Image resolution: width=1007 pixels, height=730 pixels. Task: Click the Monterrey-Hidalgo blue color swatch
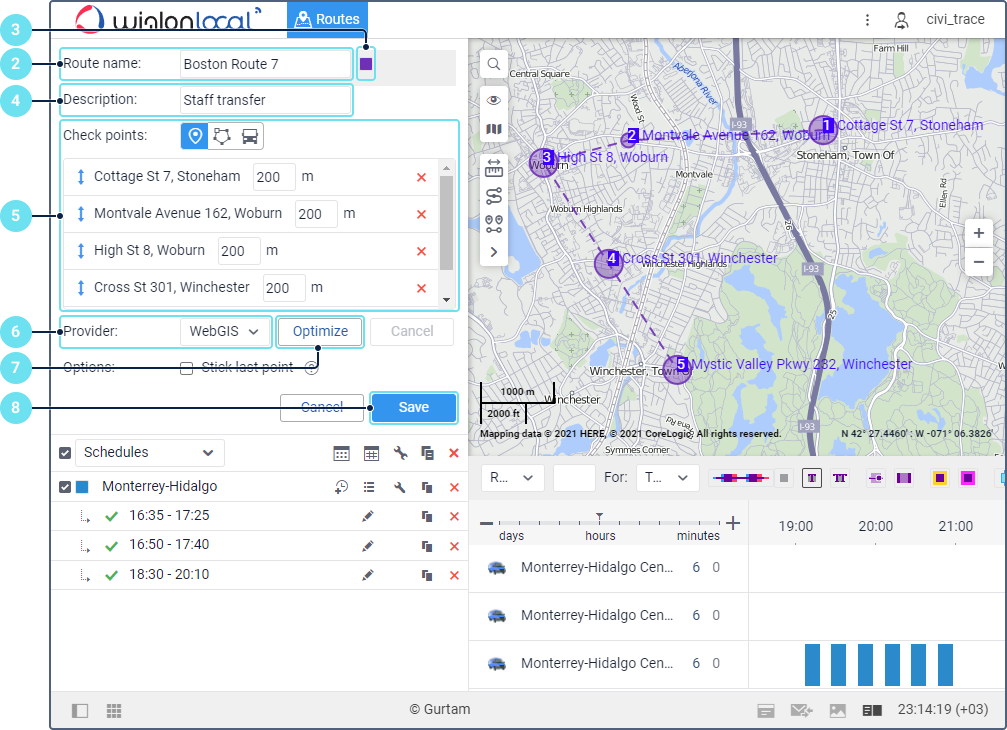click(x=82, y=487)
